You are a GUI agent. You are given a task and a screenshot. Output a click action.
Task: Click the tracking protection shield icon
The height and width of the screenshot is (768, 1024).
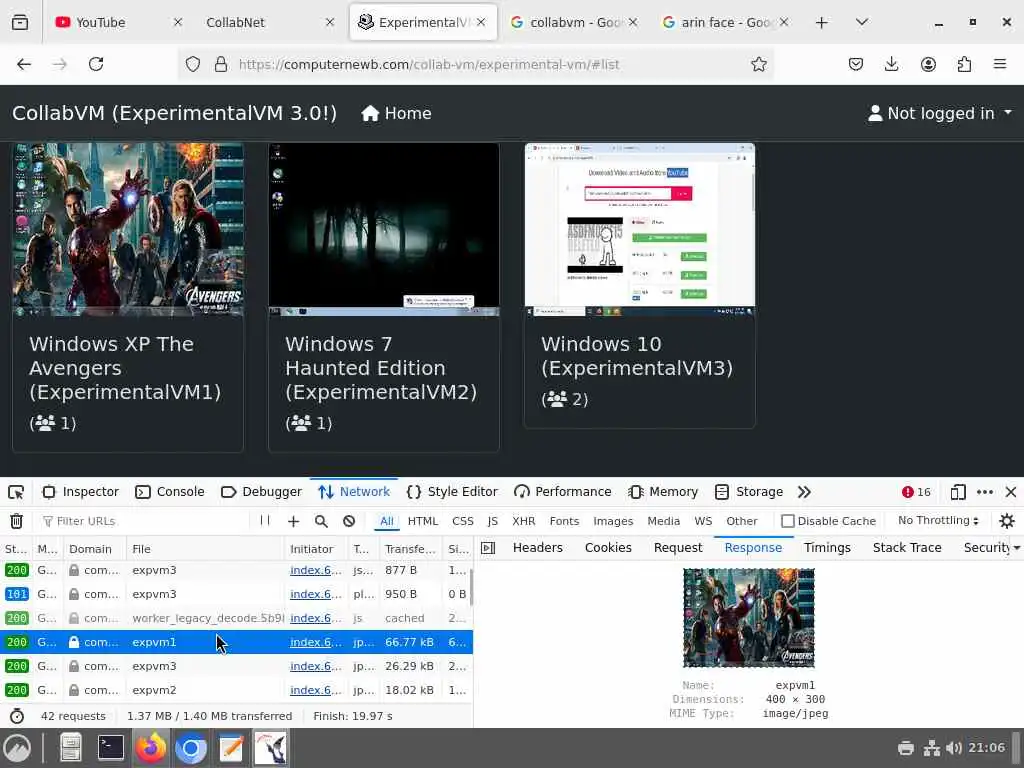(x=193, y=64)
